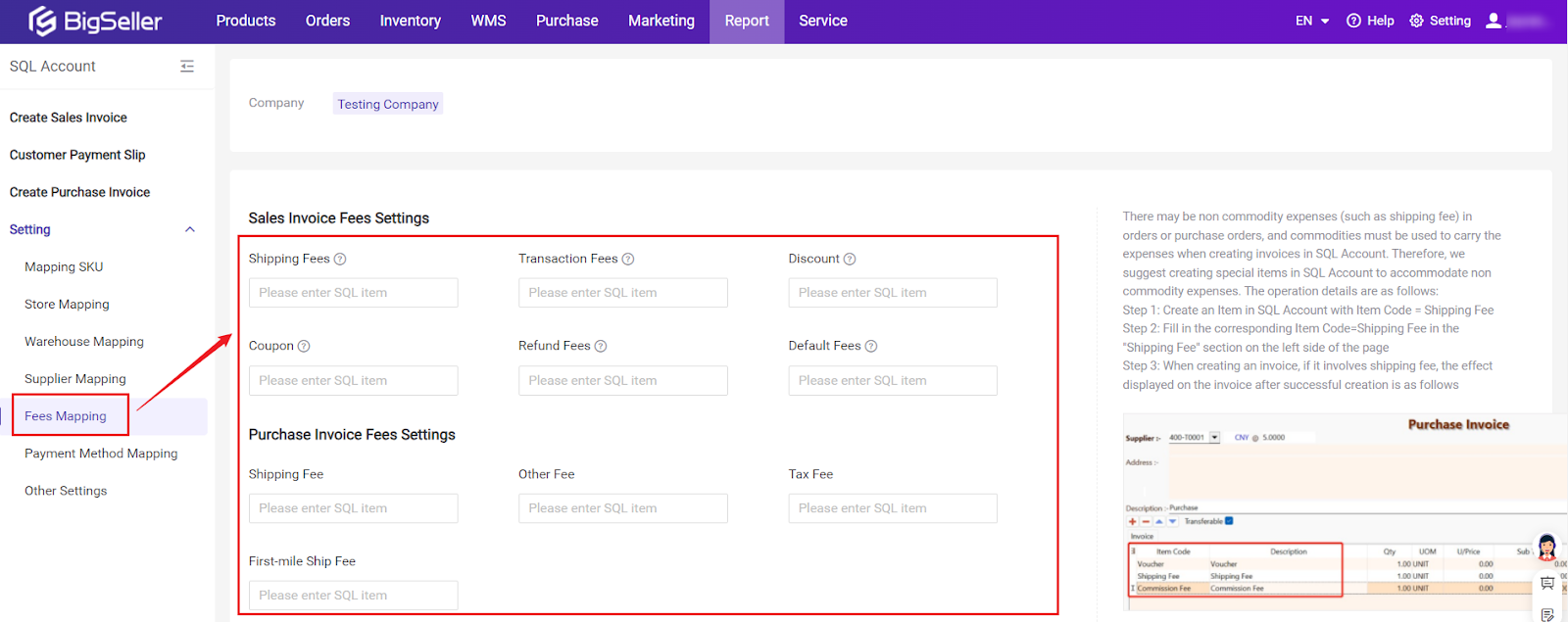Select Fees Mapping in sidebar

click(x=66, y=416)
